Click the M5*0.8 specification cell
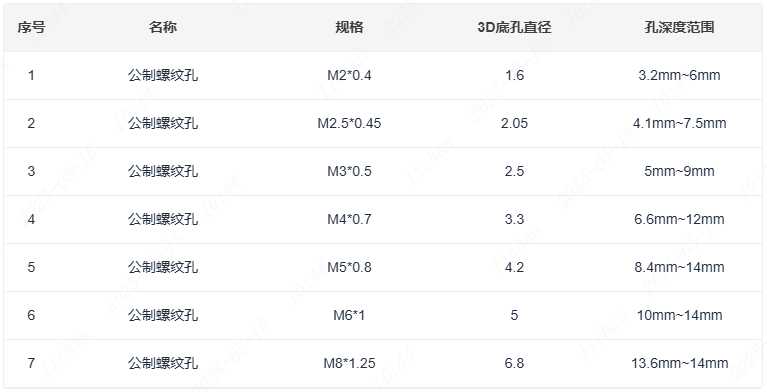This screenshot has width=767, height=392. coord(349,267)
